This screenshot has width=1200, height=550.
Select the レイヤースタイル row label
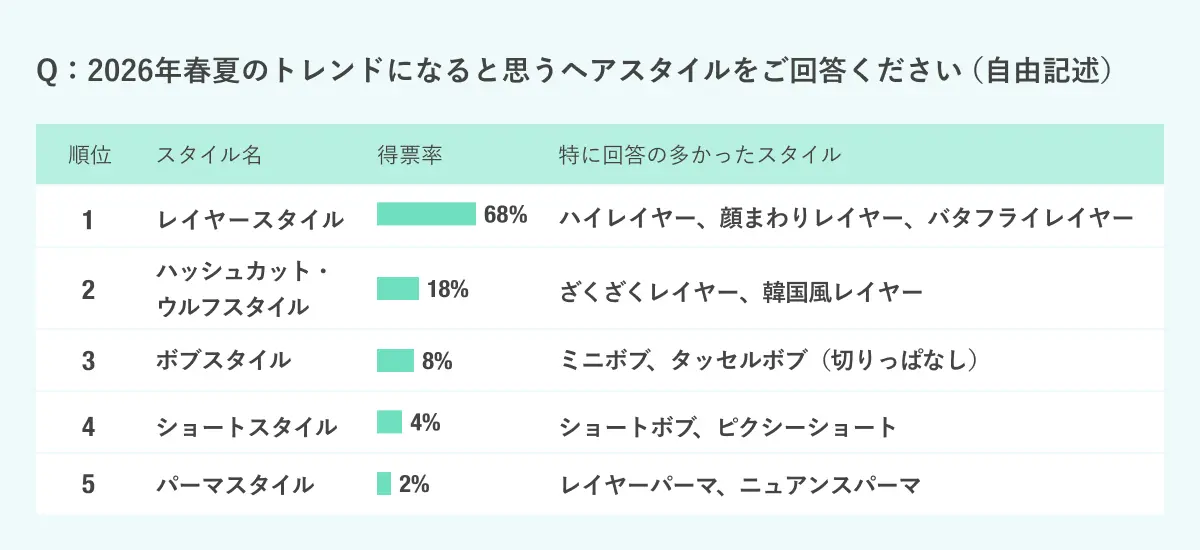click(x=250, y=218)
